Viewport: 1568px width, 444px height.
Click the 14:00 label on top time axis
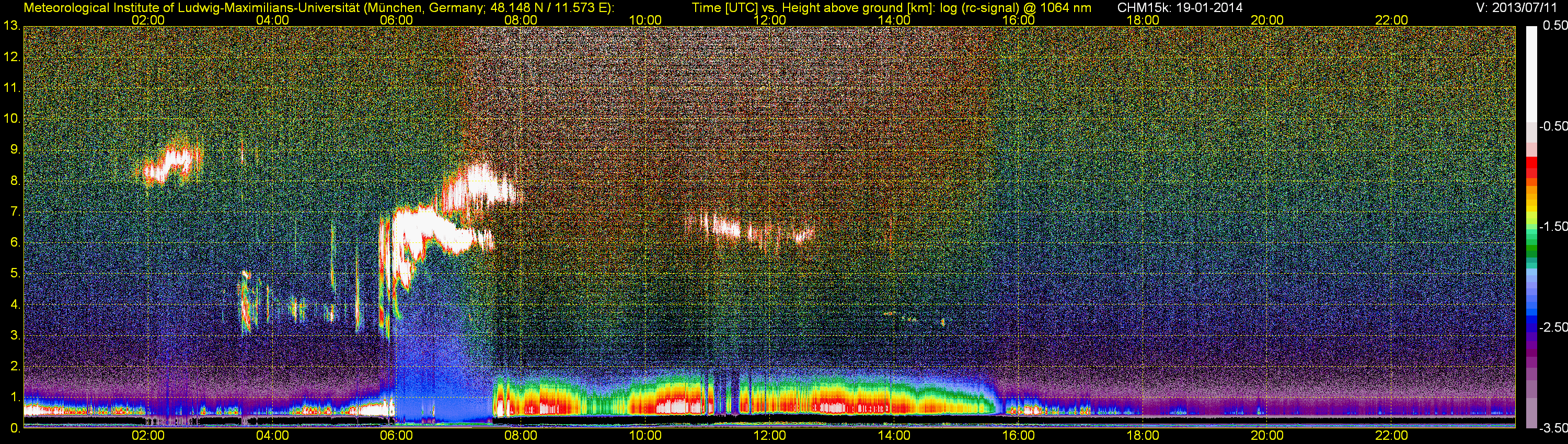coord(894,20)
